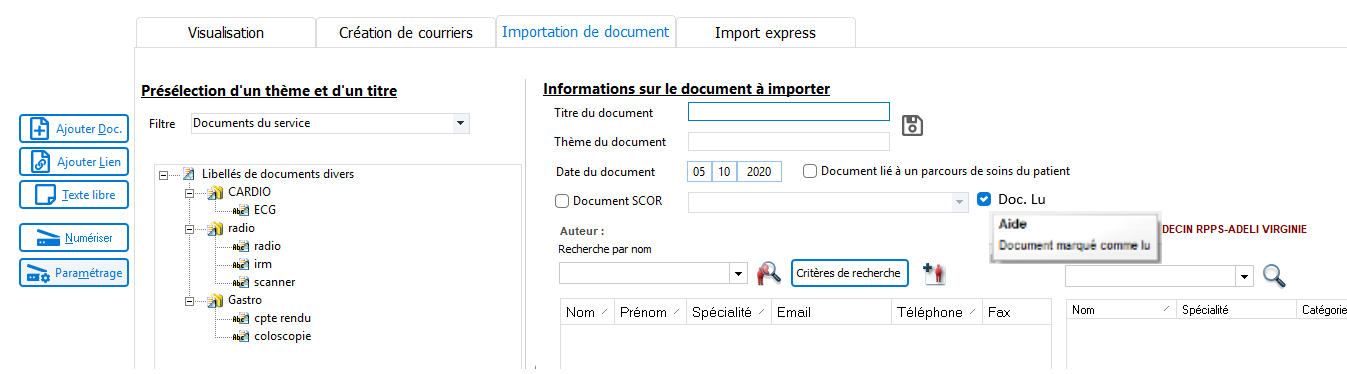
Task: Click Ajouter Lien button
Action: click(74, 161)
